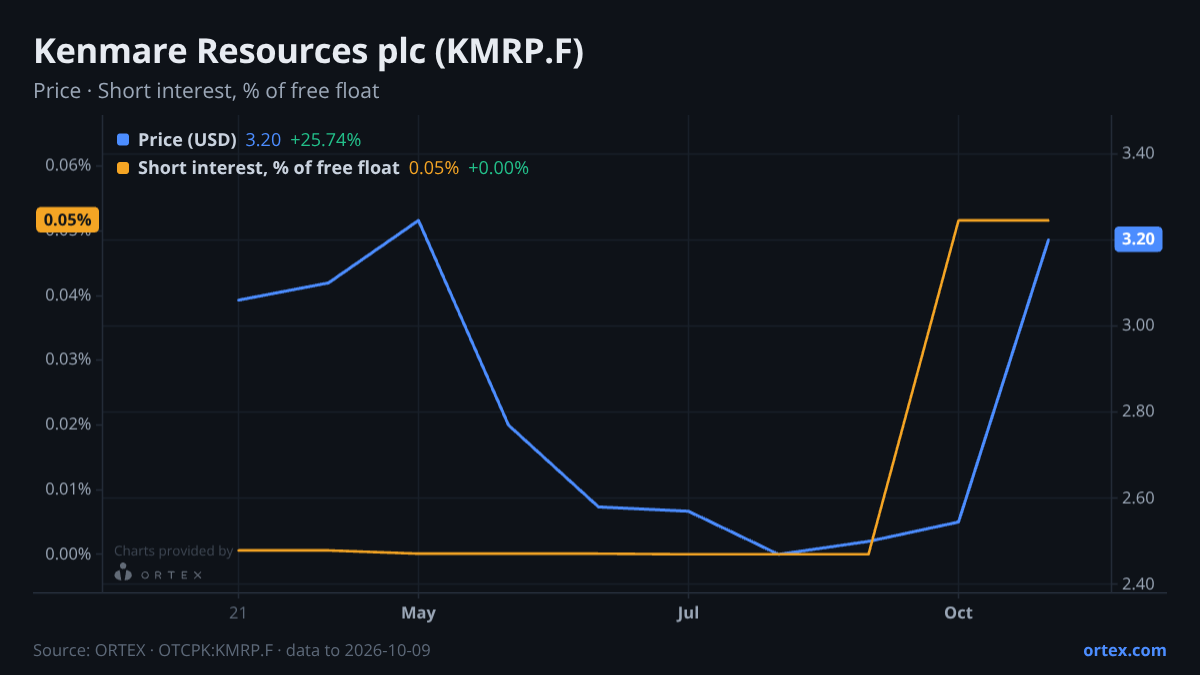Open the ortex.com link
Viewport: 1200px width, 675px height.
(x=1124, y=650)
